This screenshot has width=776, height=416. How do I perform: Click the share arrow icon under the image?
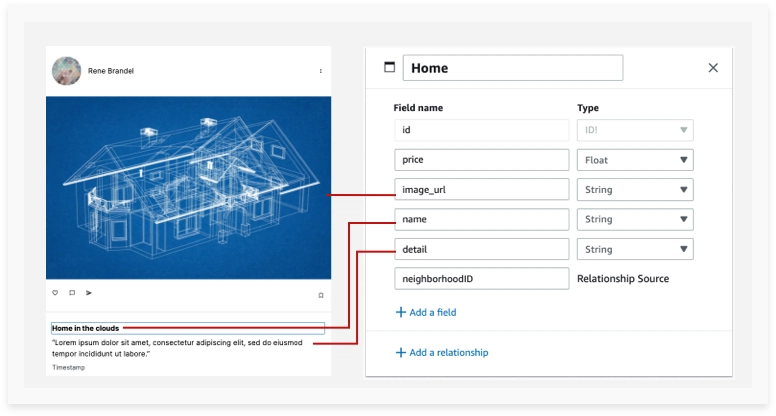[x=89, y=293]
